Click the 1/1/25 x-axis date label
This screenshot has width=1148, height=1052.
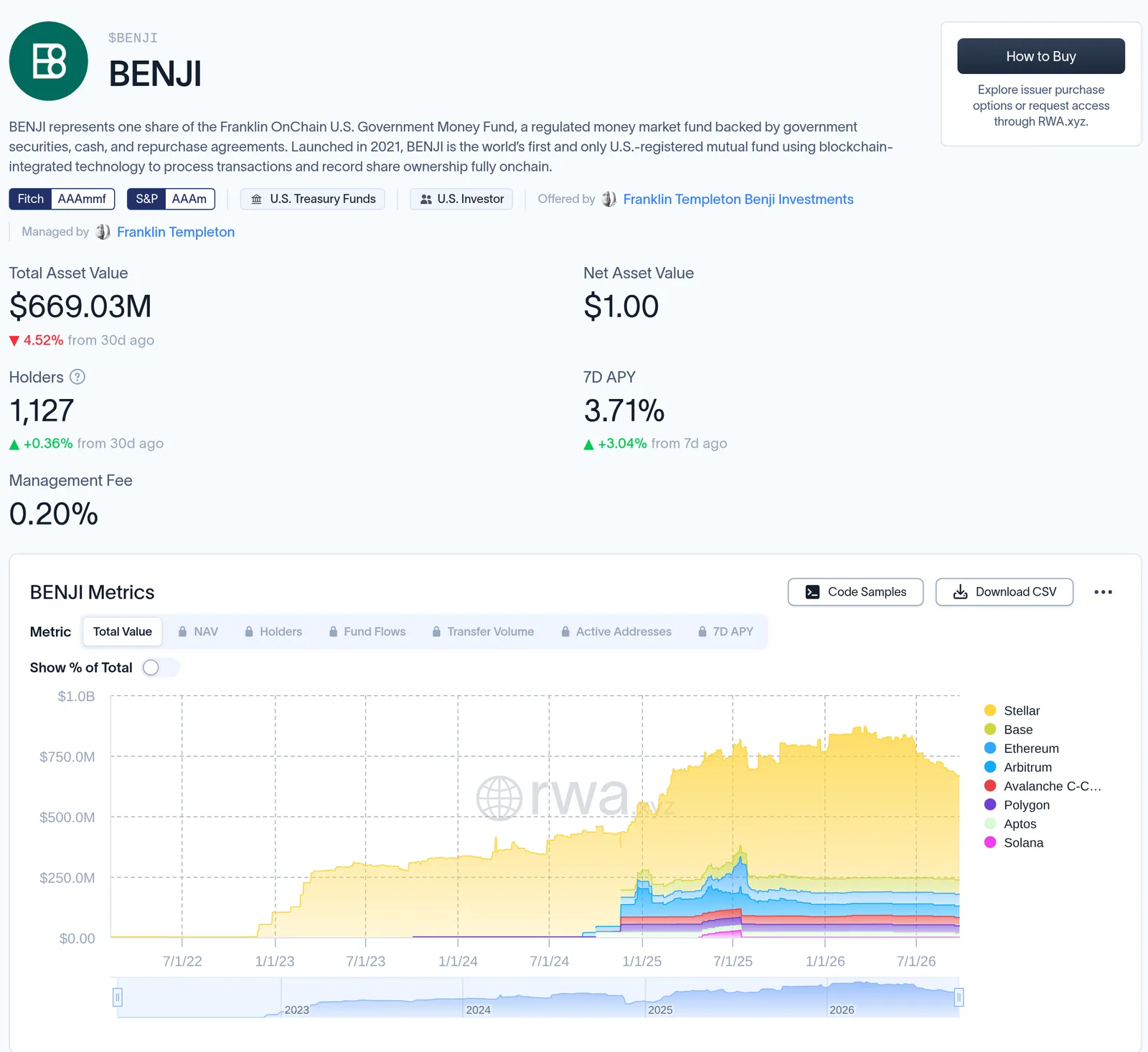click(x=642, y=961)
